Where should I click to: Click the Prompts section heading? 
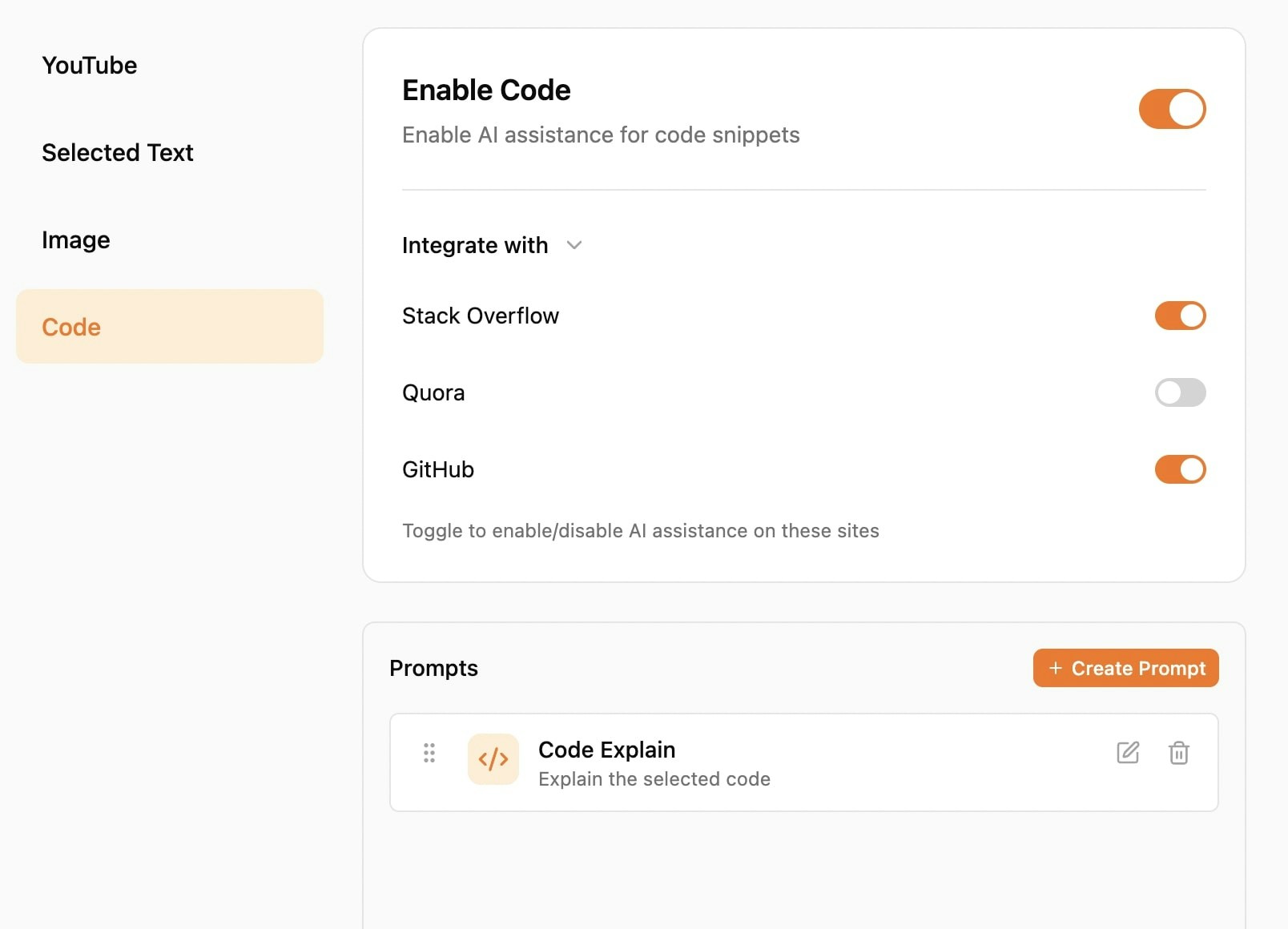(433, 668)
